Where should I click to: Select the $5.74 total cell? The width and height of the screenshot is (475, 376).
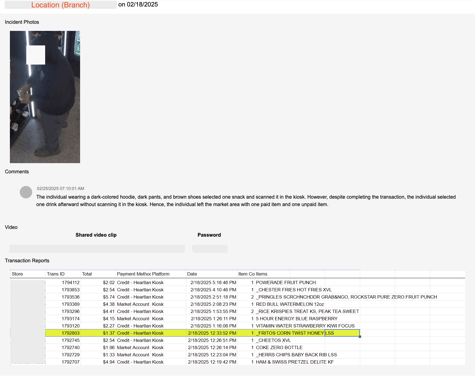pyautogui.click(x=109, y=297)
